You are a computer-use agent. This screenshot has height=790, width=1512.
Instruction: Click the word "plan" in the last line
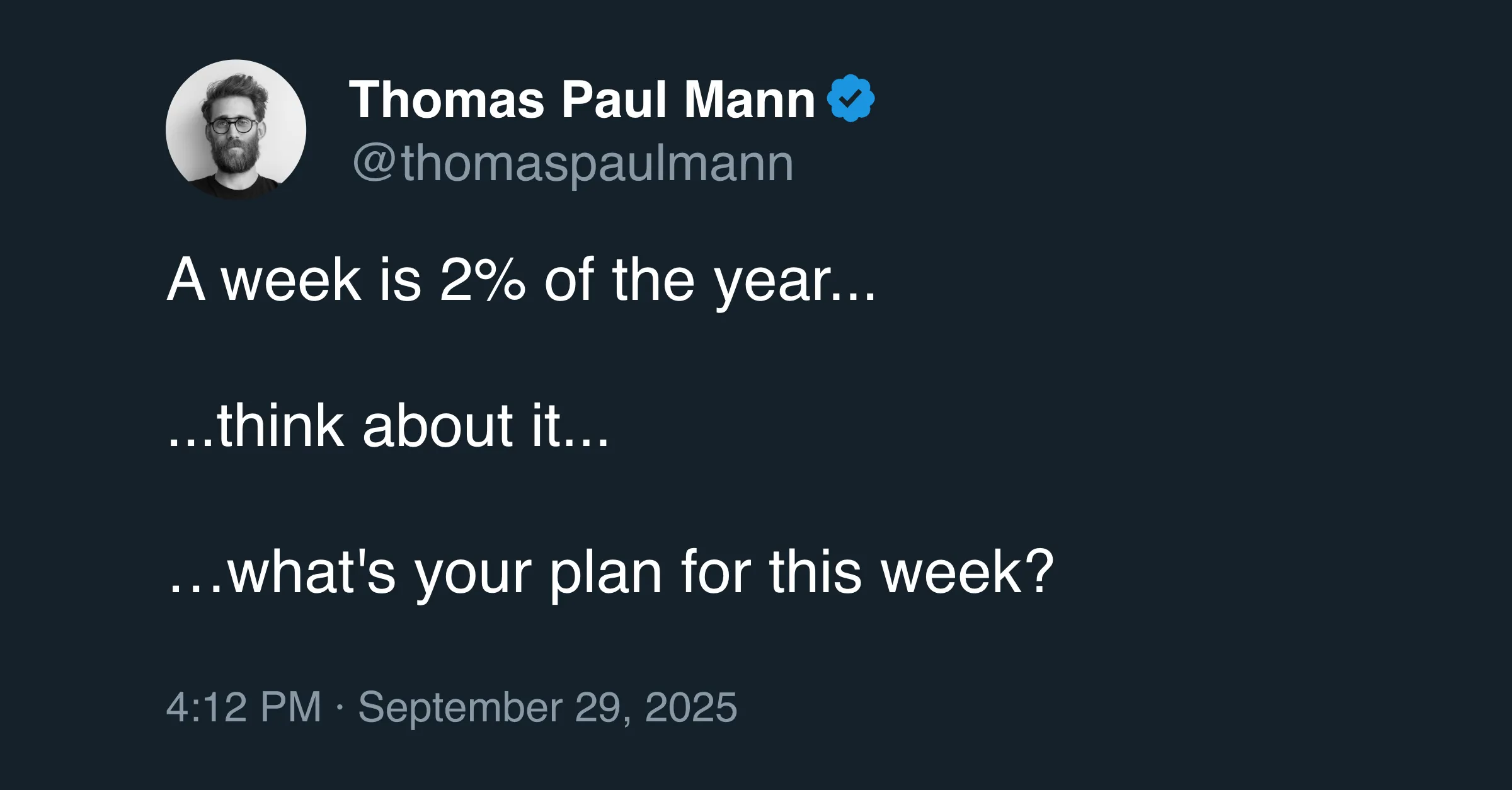606,573
